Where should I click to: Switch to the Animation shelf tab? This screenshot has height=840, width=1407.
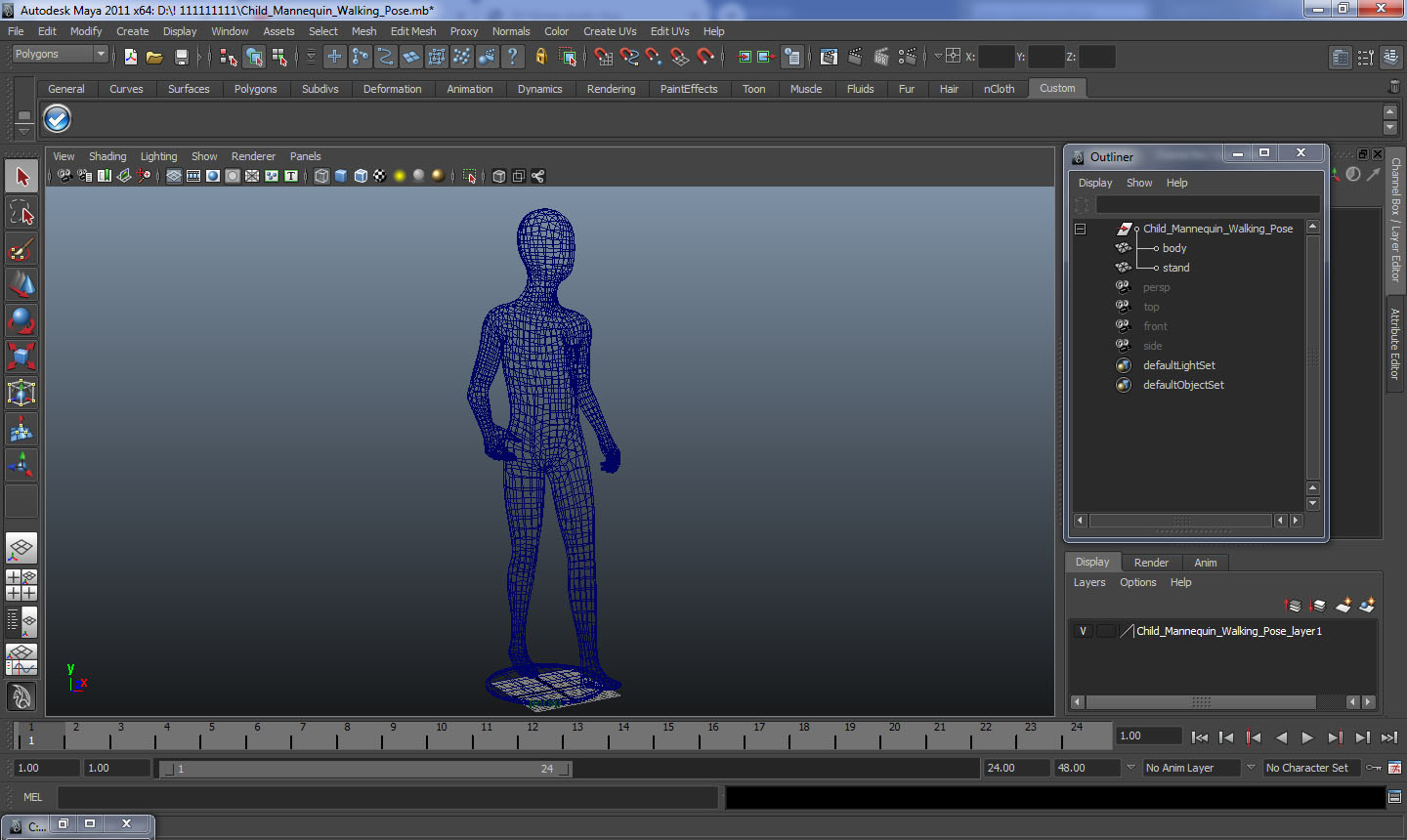click(x=470, y=89)
